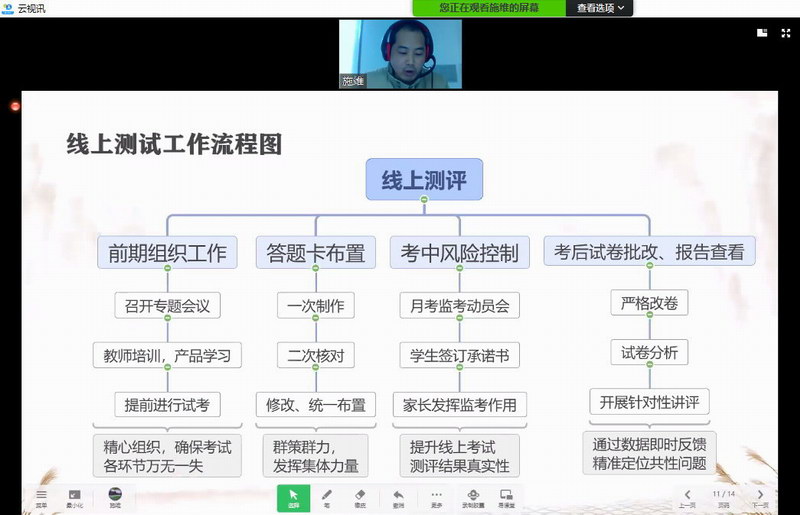Click the red dot at left edge

(x=15, y=105)
